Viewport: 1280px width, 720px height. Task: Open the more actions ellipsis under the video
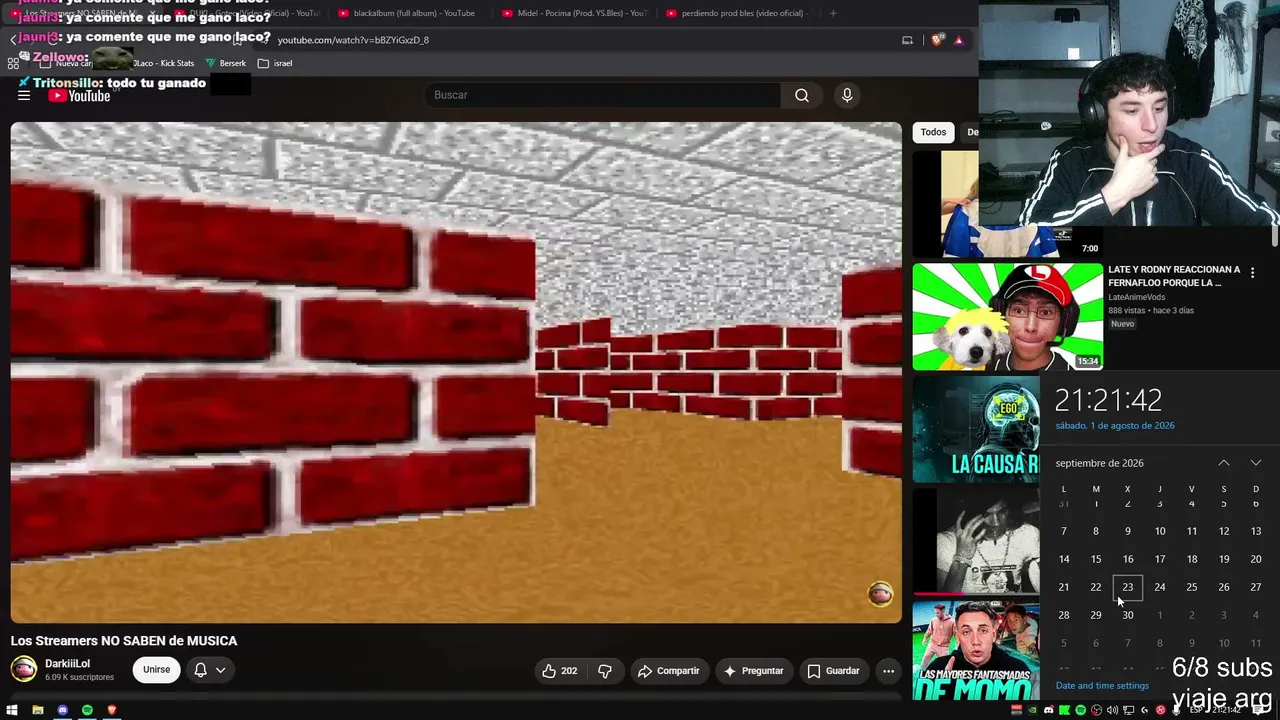(x=888, y=671)
